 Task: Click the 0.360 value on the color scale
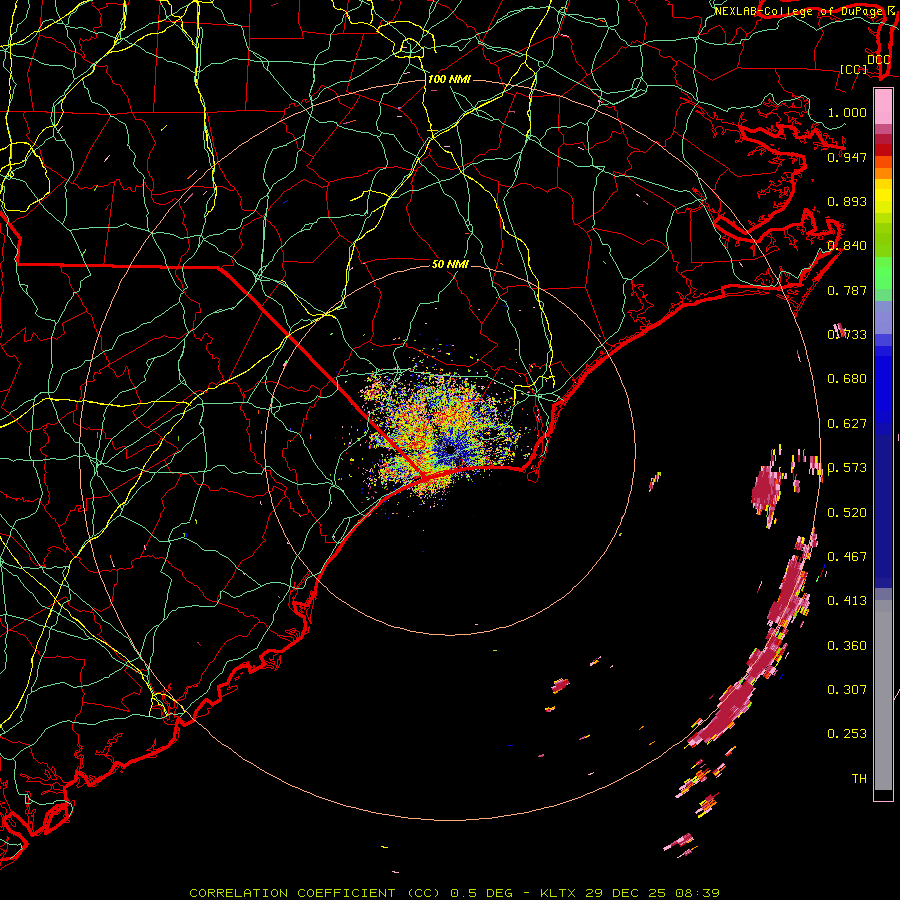tap(847, 645)
